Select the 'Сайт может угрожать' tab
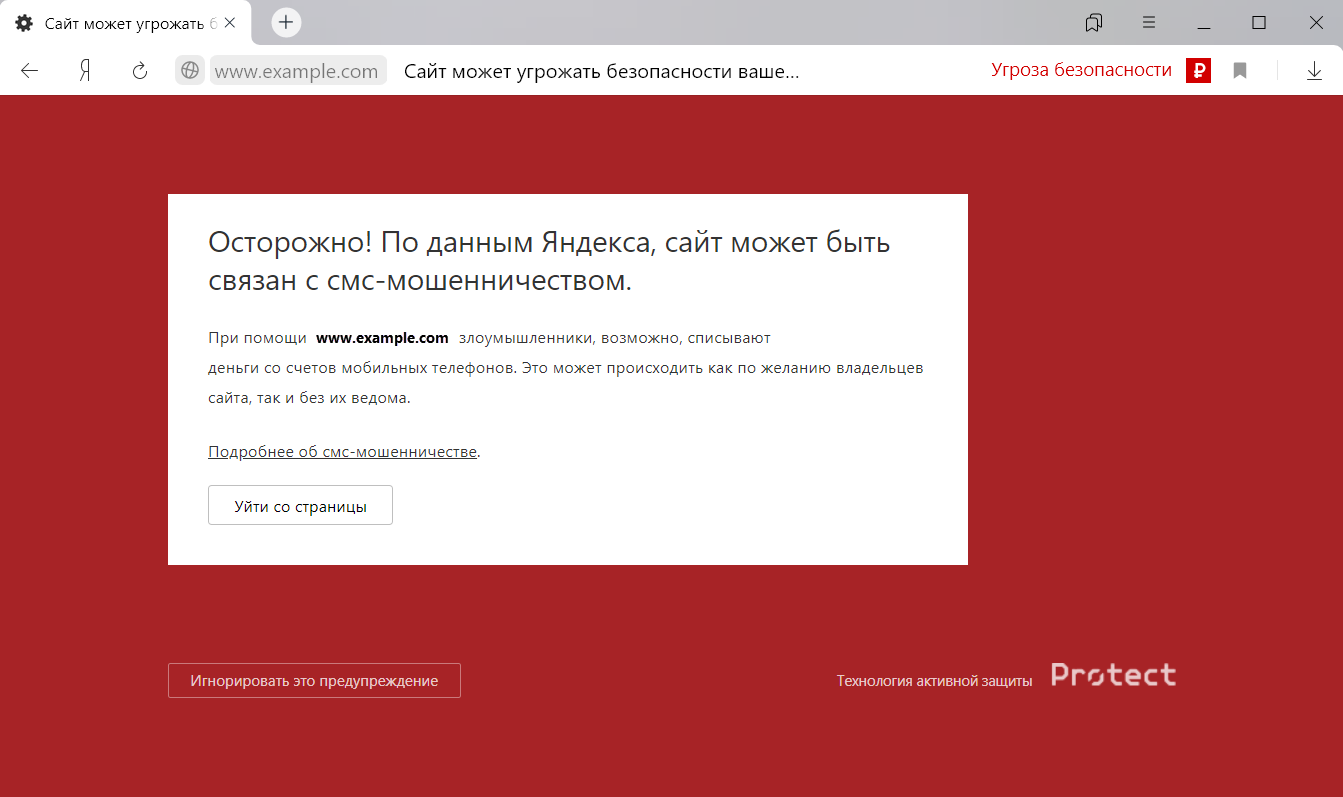Screen dimensions: 1343x797 125,23
